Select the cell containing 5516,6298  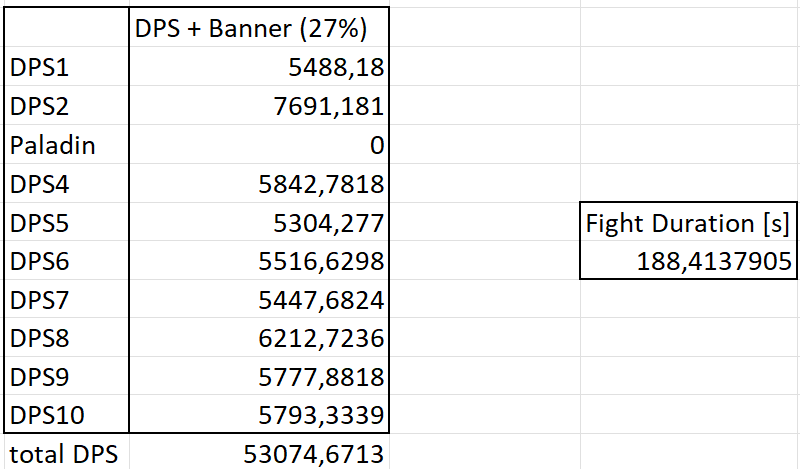tap(258, 261)
